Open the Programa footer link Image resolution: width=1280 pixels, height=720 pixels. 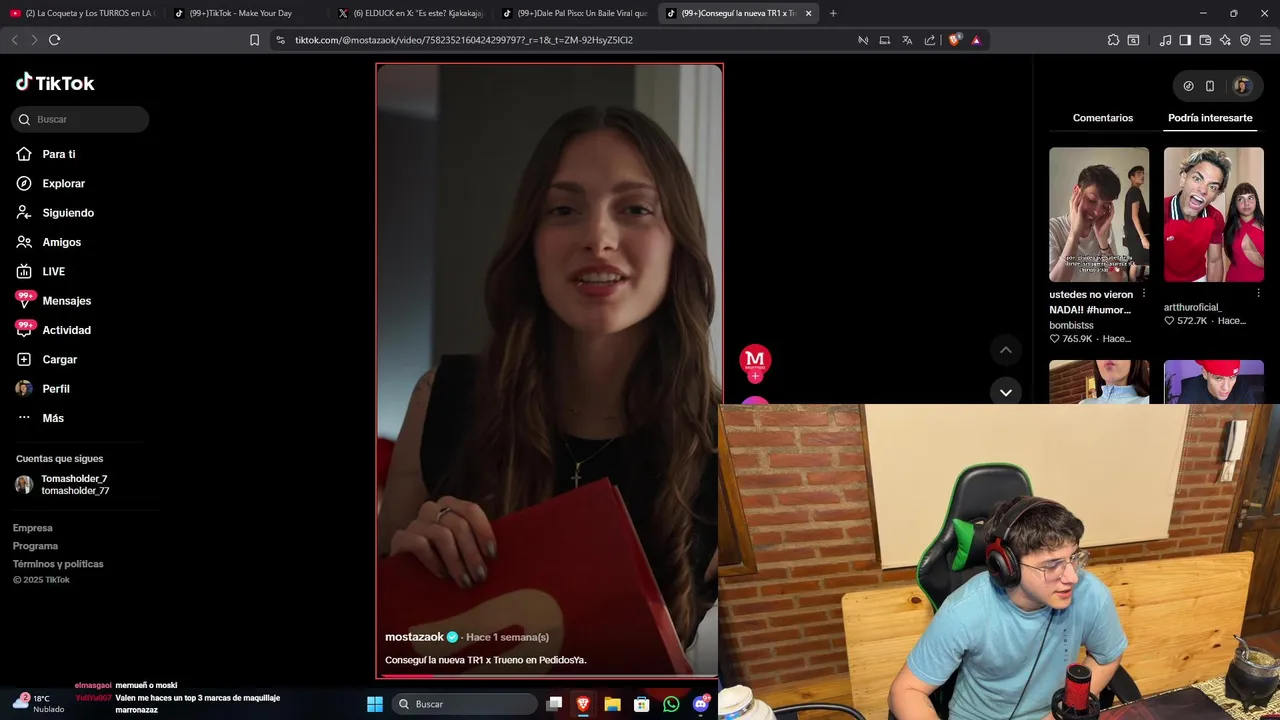tap(35, 546)
